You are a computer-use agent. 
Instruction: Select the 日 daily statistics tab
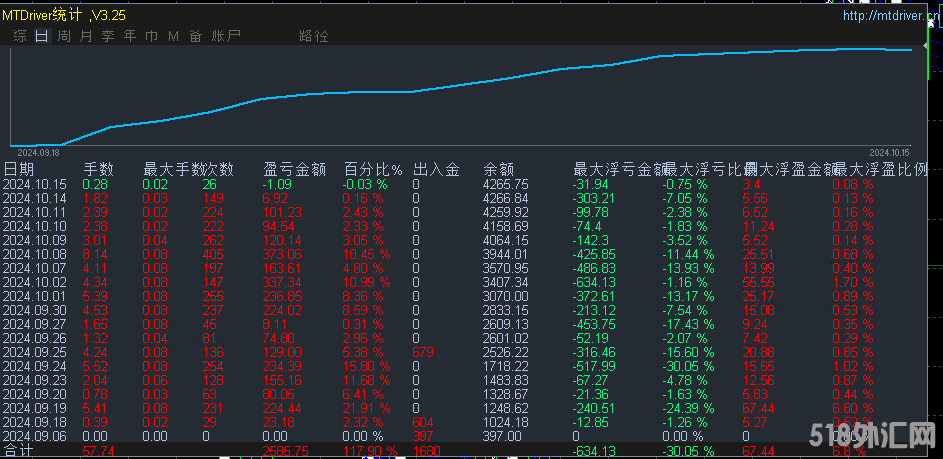click(41, 36)
